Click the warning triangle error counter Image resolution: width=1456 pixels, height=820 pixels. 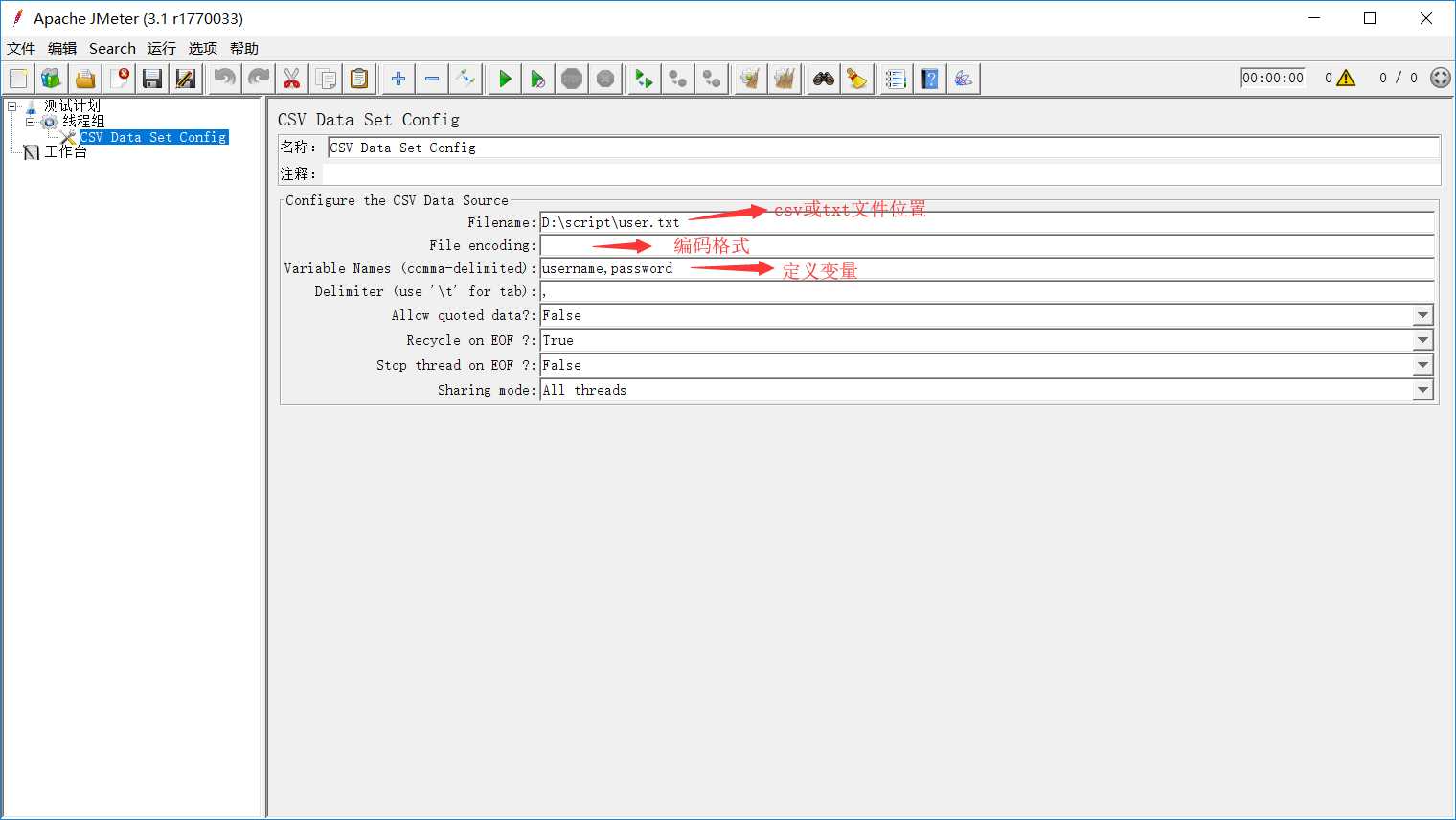[x=1346, y=79]
